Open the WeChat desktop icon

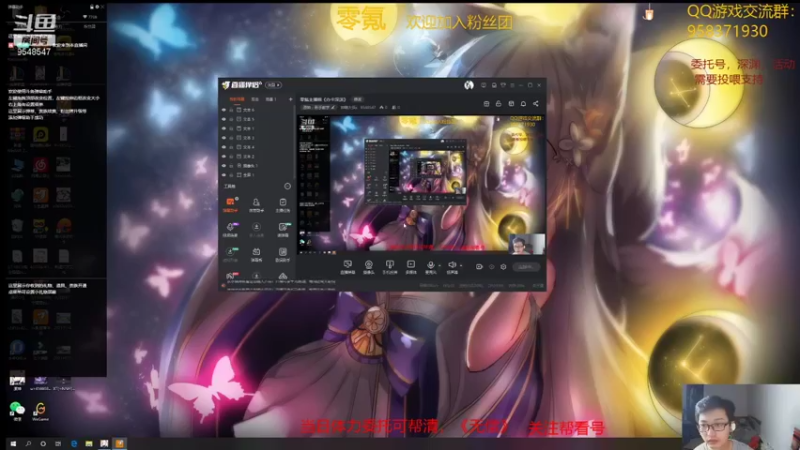coord(17,411)
